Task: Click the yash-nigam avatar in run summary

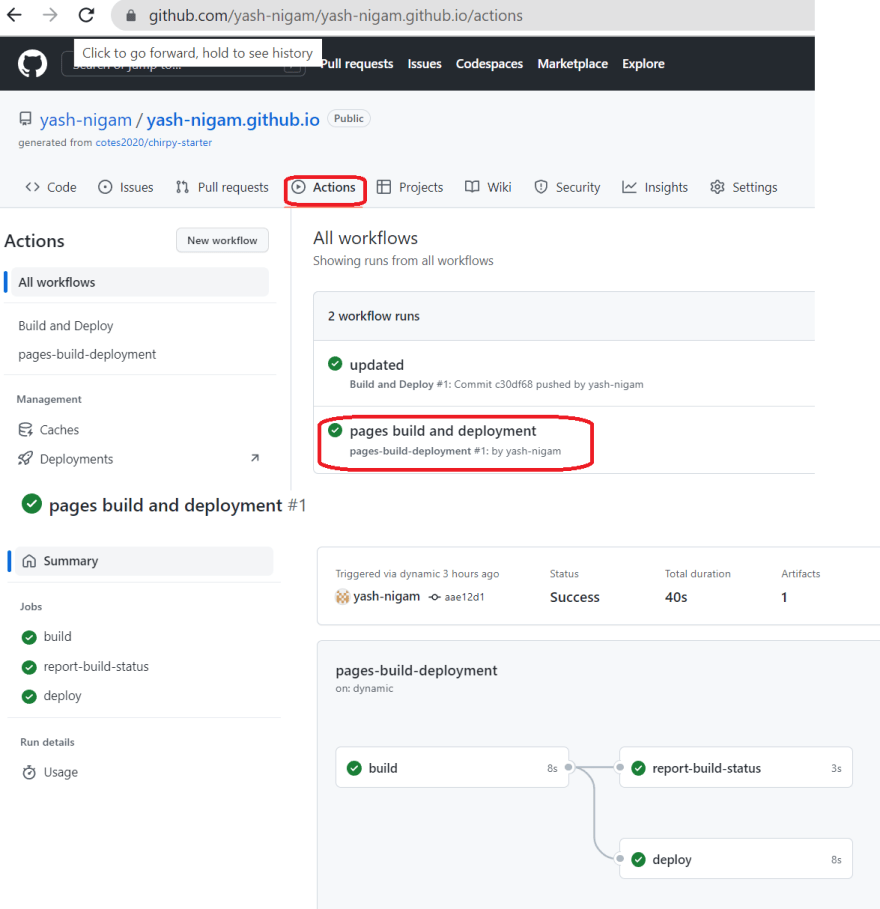Action: click(x=342, y=596)
